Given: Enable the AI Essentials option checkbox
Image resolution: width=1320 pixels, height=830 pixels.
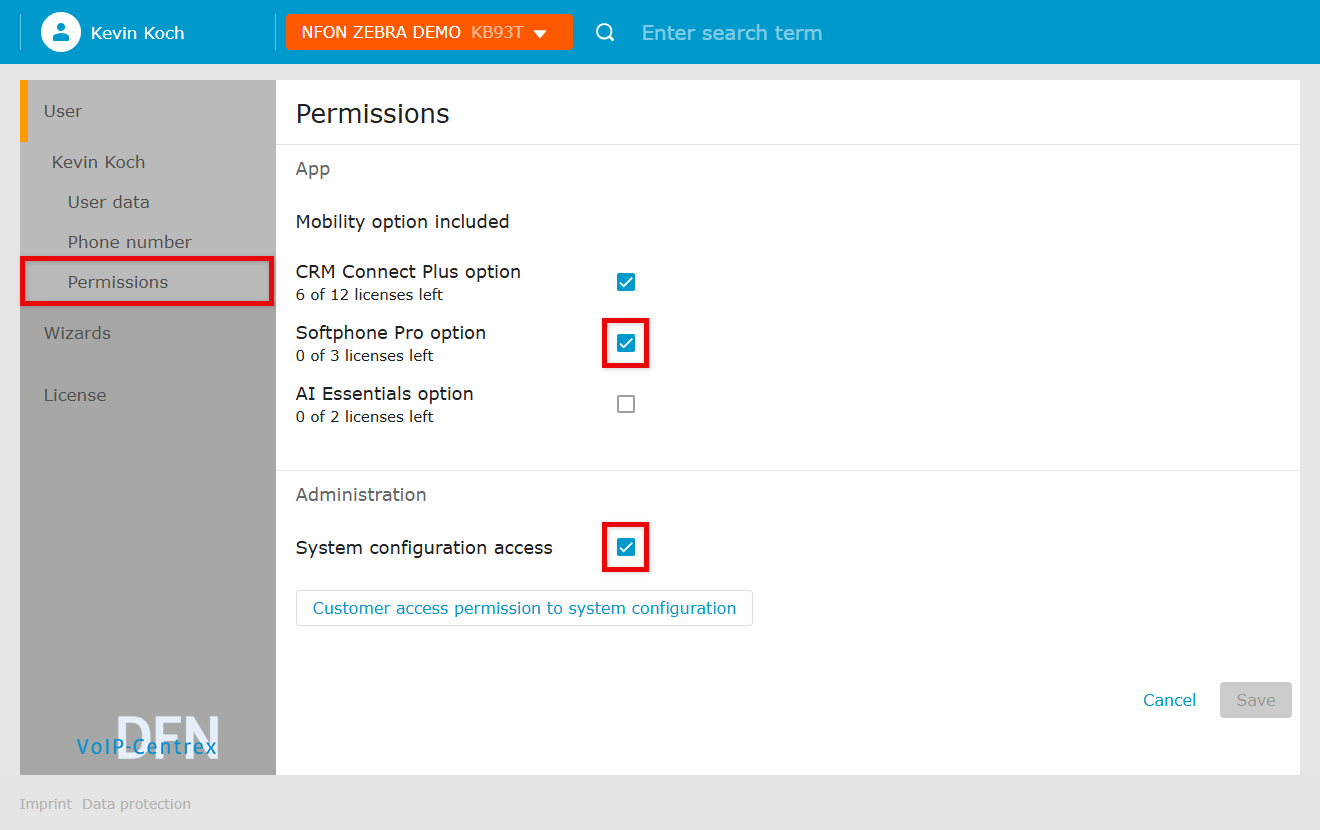Looking at the screenshot, I should [626, 404].
